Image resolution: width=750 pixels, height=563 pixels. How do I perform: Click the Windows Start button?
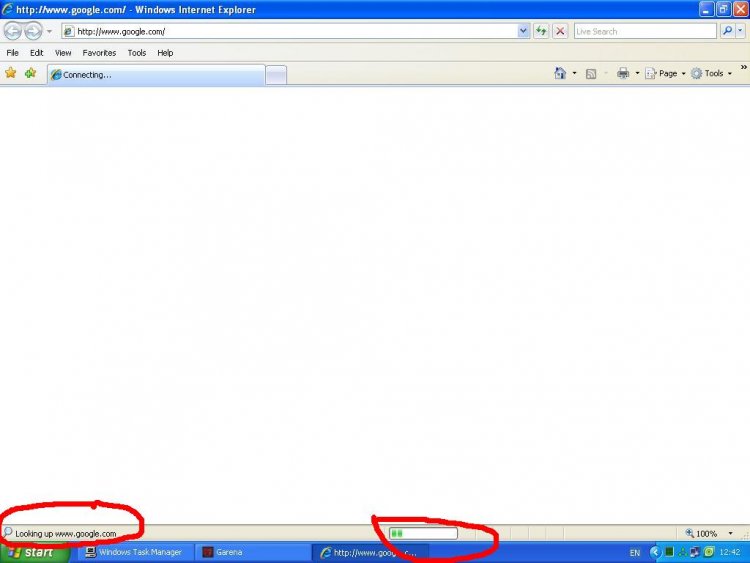pyautogui.click(x=34, y=552)
